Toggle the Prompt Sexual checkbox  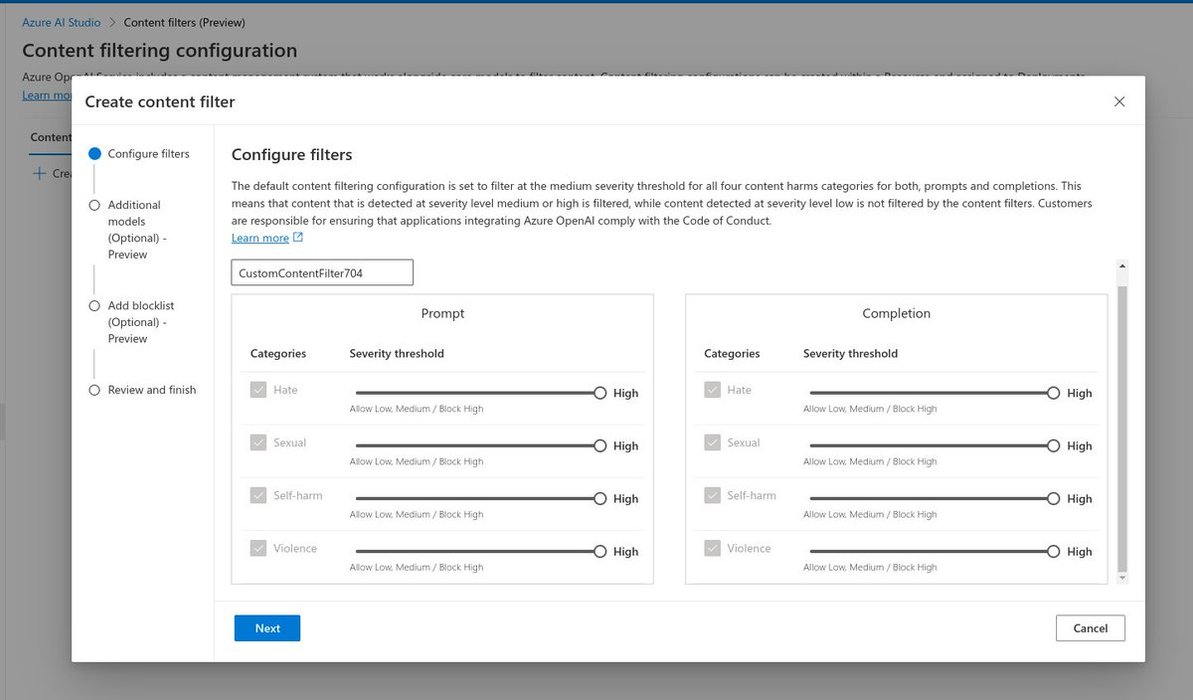pos(258,443)
